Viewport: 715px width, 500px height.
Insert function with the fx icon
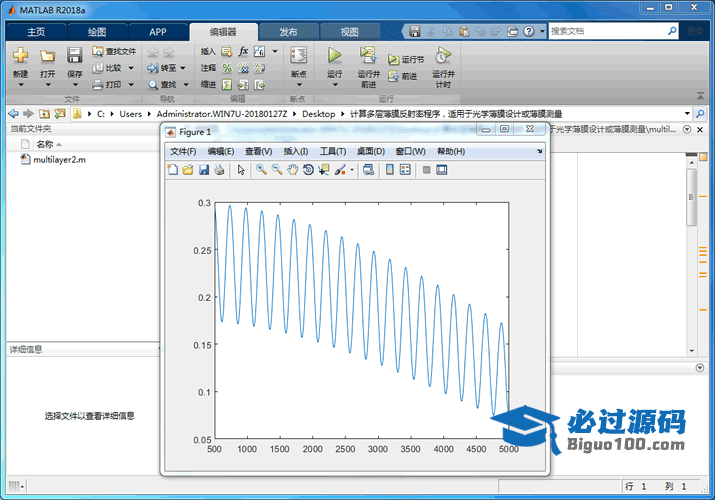244,51
